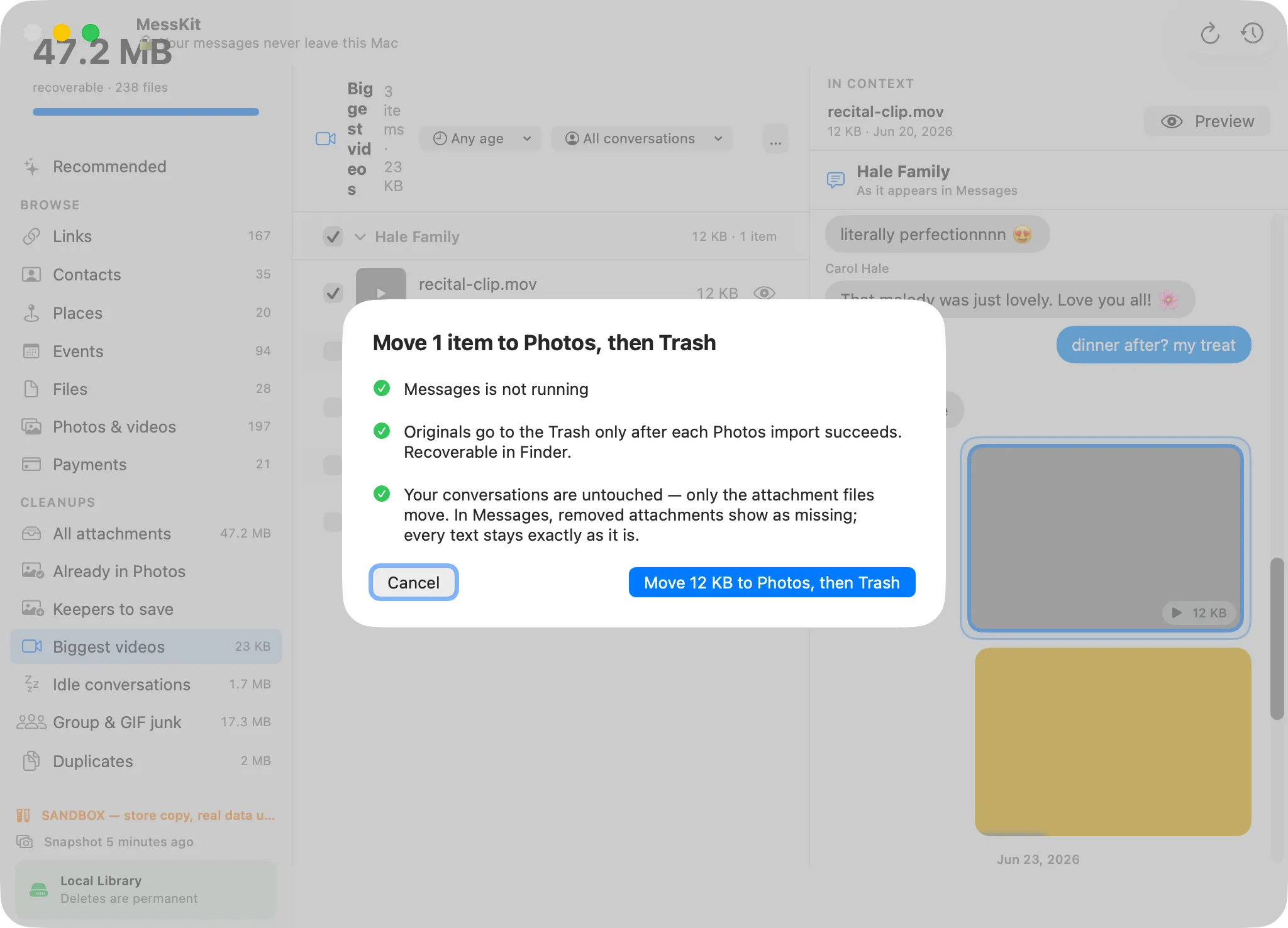Toggle the Hale Family group checkbox
This screenshot has height=928, width=1288.
click(x=333, y=236)
